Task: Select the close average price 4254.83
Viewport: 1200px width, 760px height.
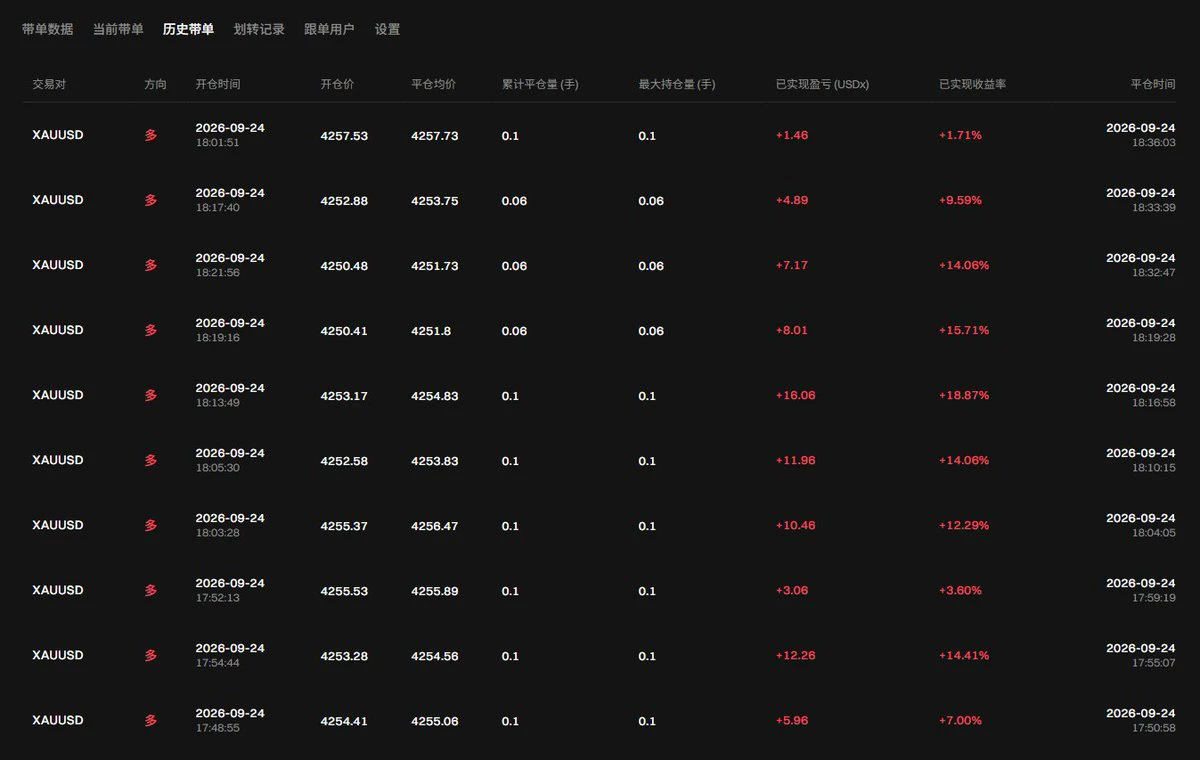Action: pos(435,396)
